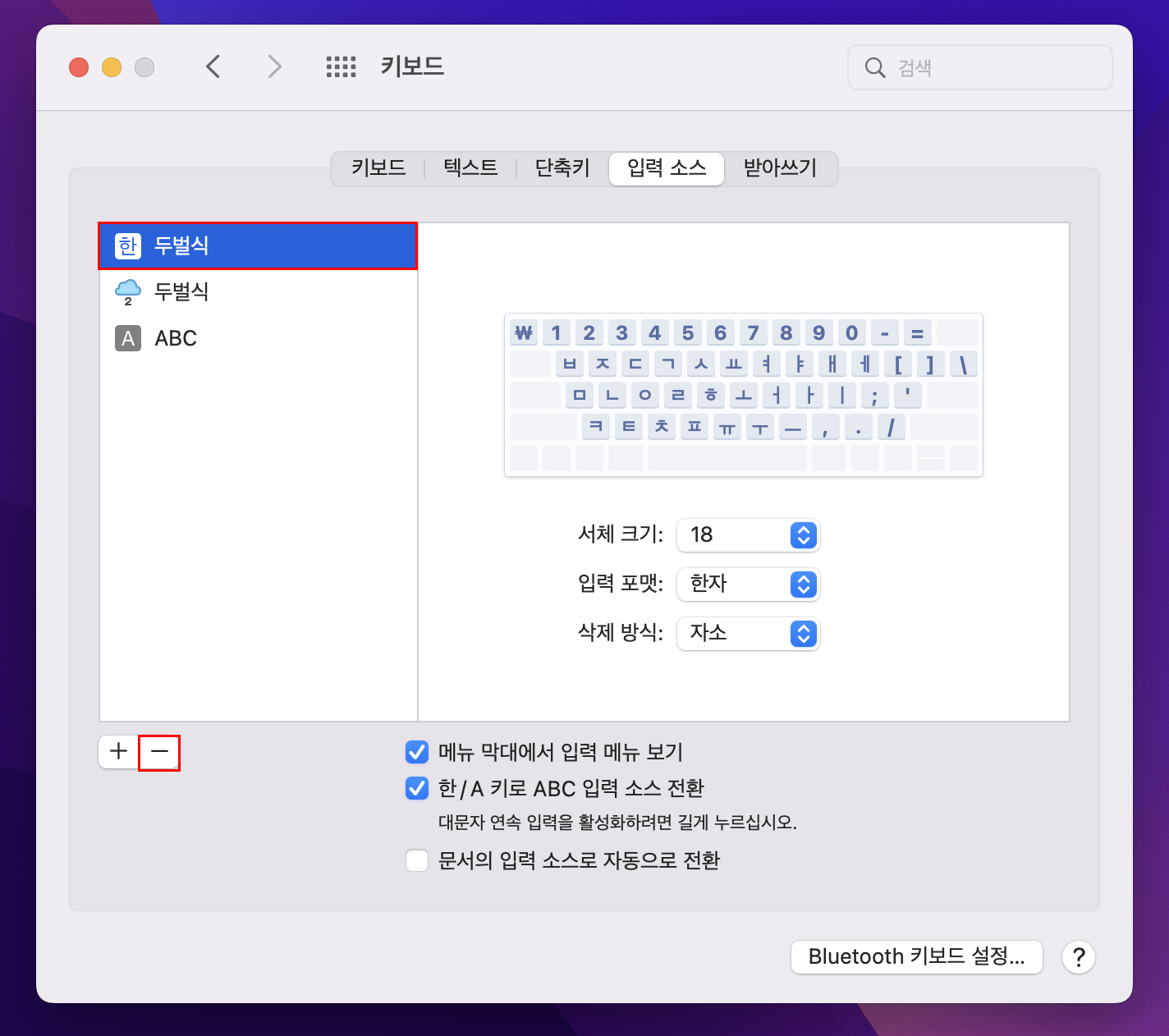
Task: Select the highlighted 두벌식 input source
Action: 258,245
